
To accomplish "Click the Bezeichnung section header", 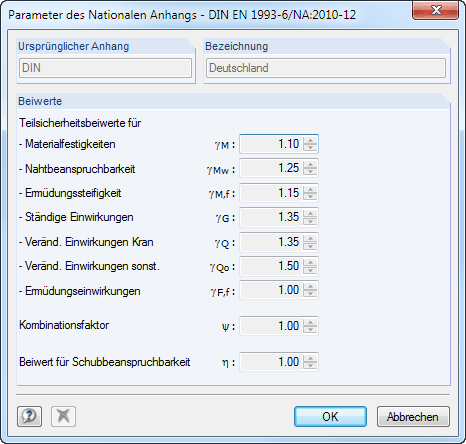I will click(x=237, y=46).
